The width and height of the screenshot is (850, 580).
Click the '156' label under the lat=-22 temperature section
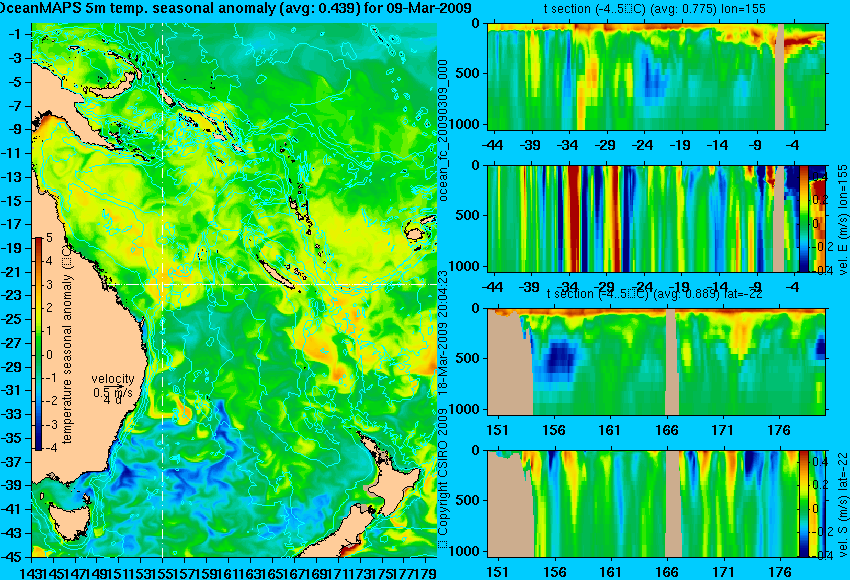(x=554, y=430)
